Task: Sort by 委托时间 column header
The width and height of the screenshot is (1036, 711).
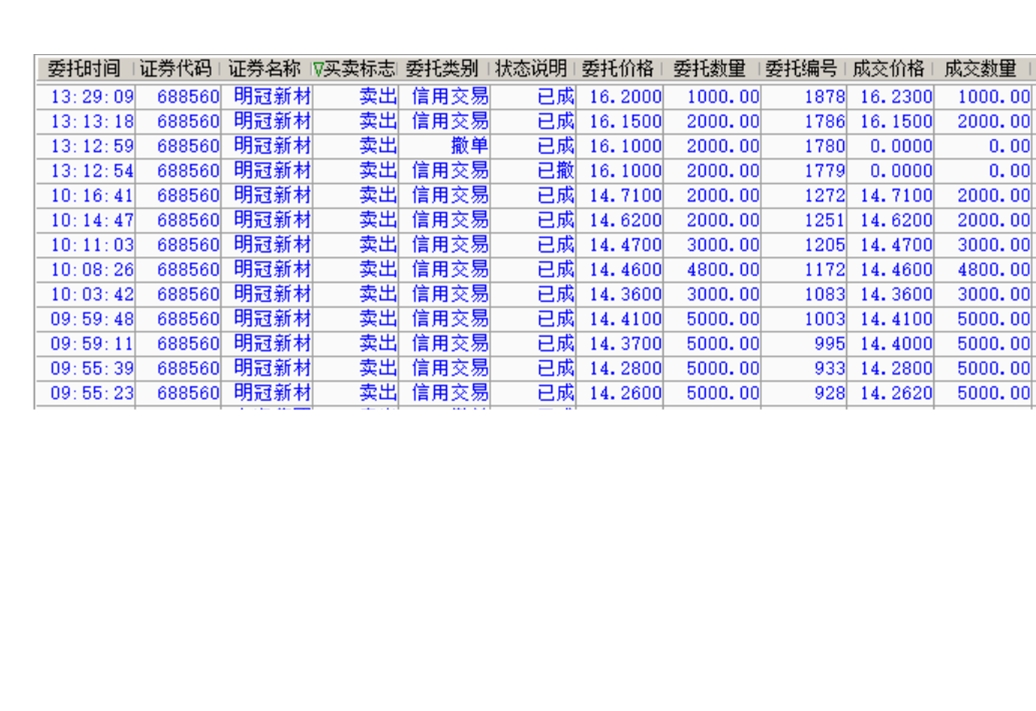Action: pyautogui.click(x=84, y=68)
